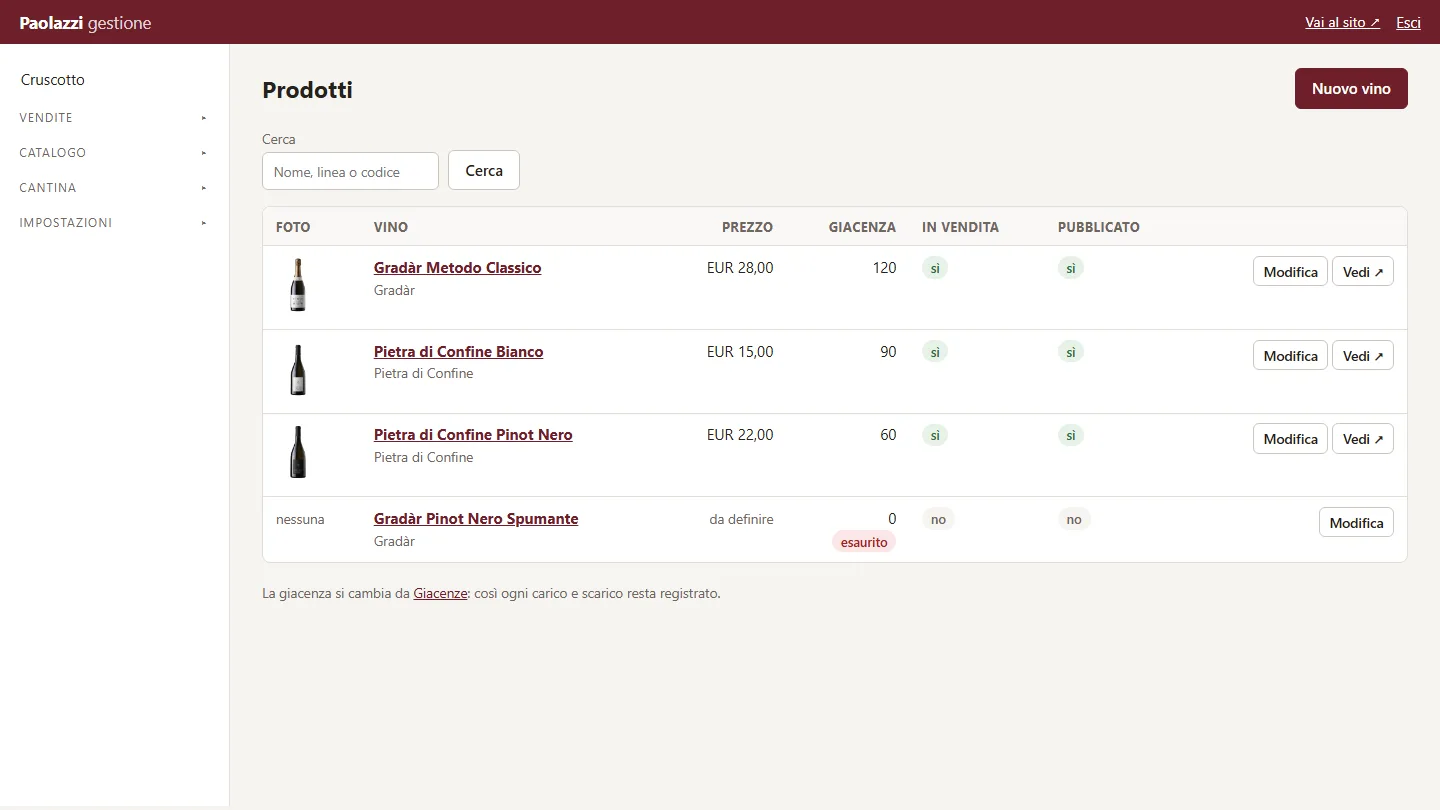This screenshot has height=810, width=1440.
Task: Expand the Cantina sidebar section
Action: [114, 188]
